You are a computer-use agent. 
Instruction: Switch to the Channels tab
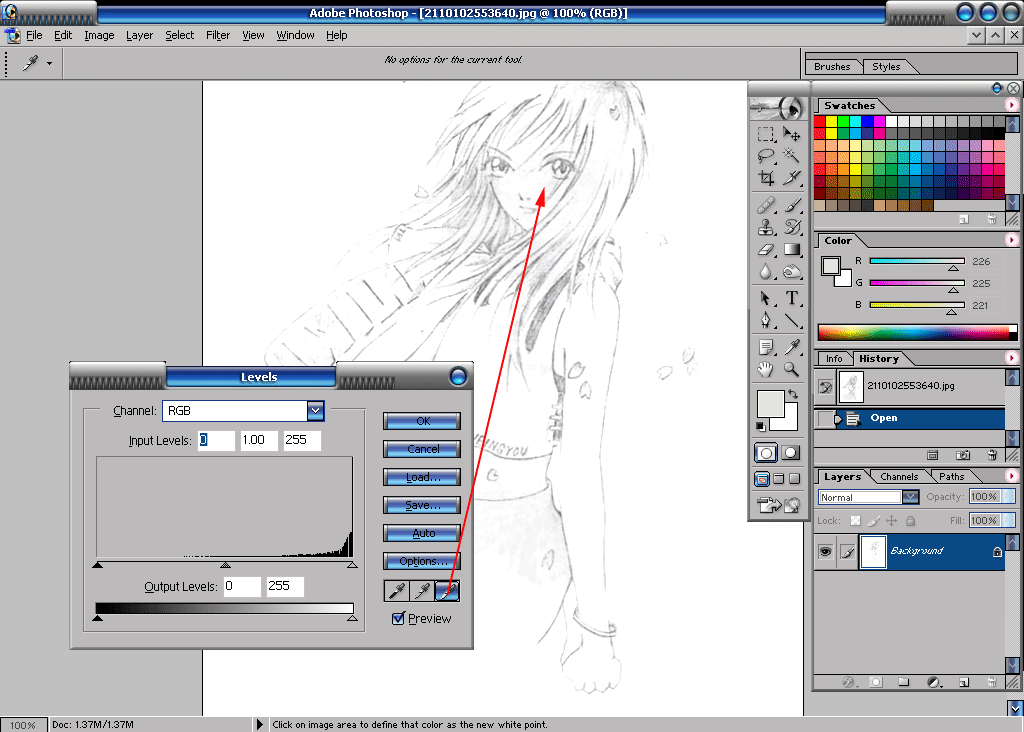tap(899, 477)
